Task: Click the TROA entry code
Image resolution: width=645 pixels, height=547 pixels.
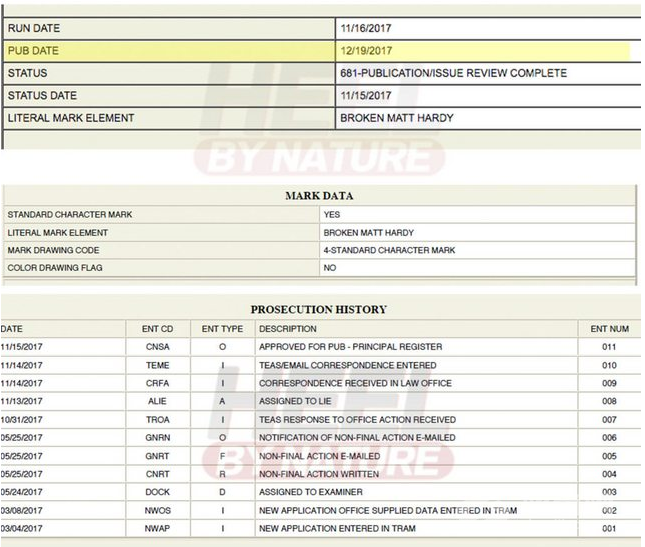Action: [x=158, y=420]
